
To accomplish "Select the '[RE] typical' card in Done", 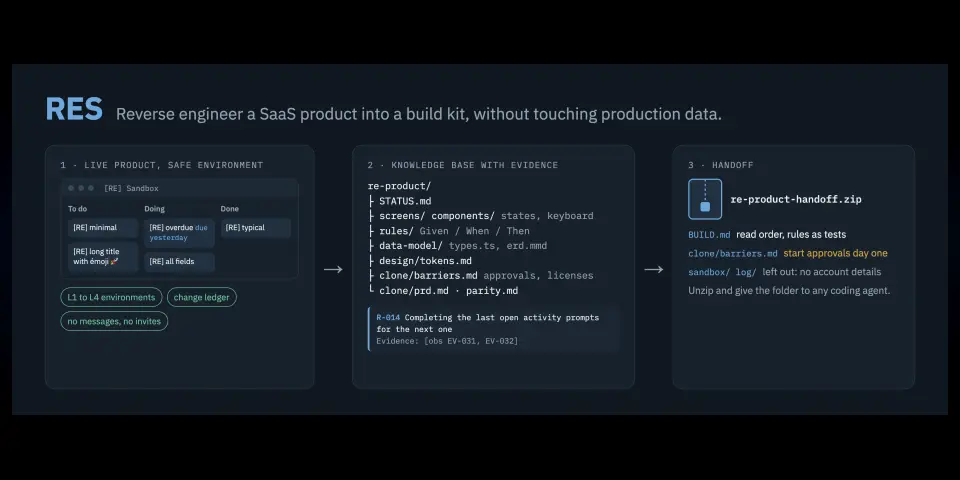I will tap(255, 228).
